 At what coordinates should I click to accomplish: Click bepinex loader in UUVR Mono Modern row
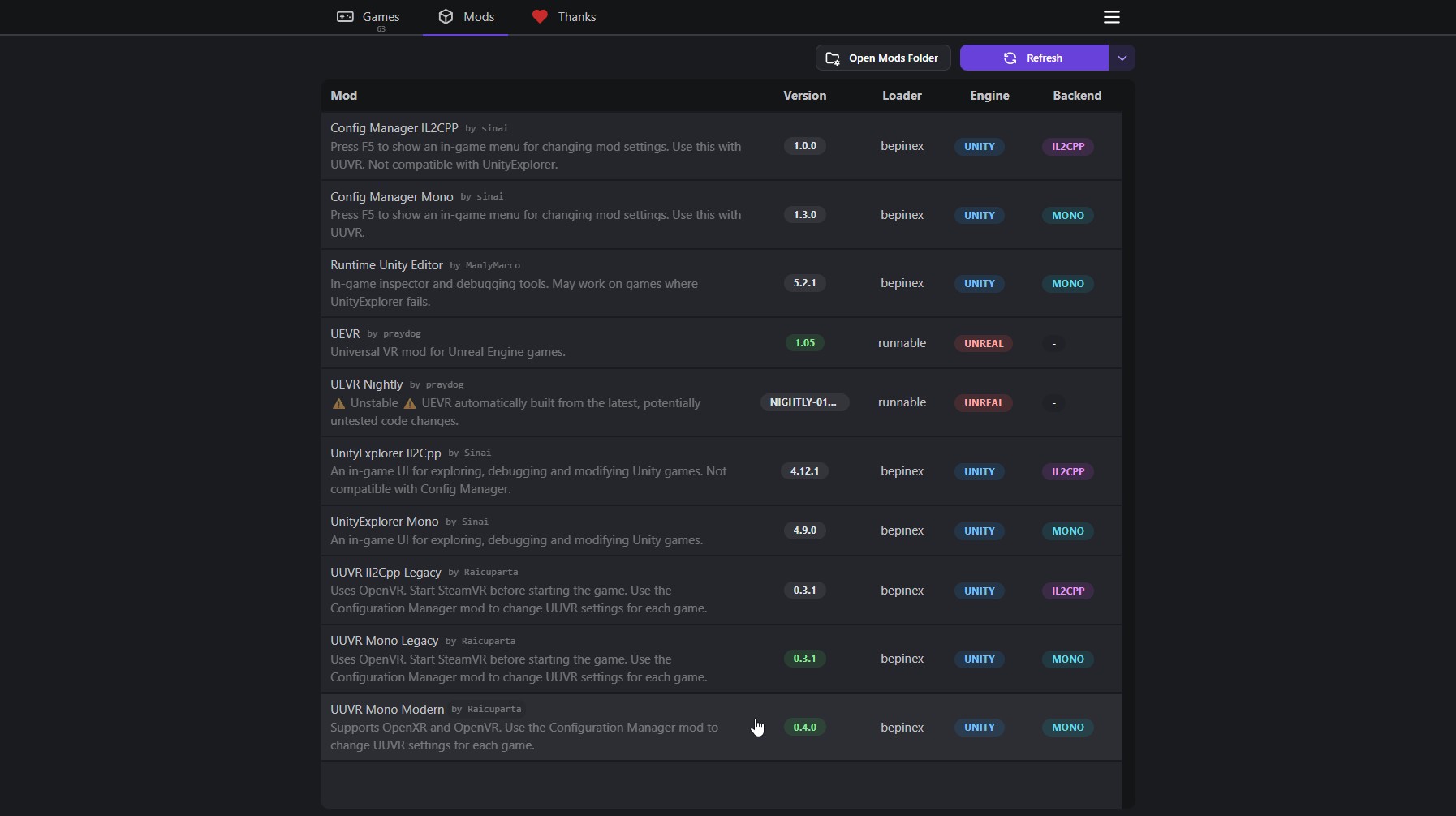point(902,728)
